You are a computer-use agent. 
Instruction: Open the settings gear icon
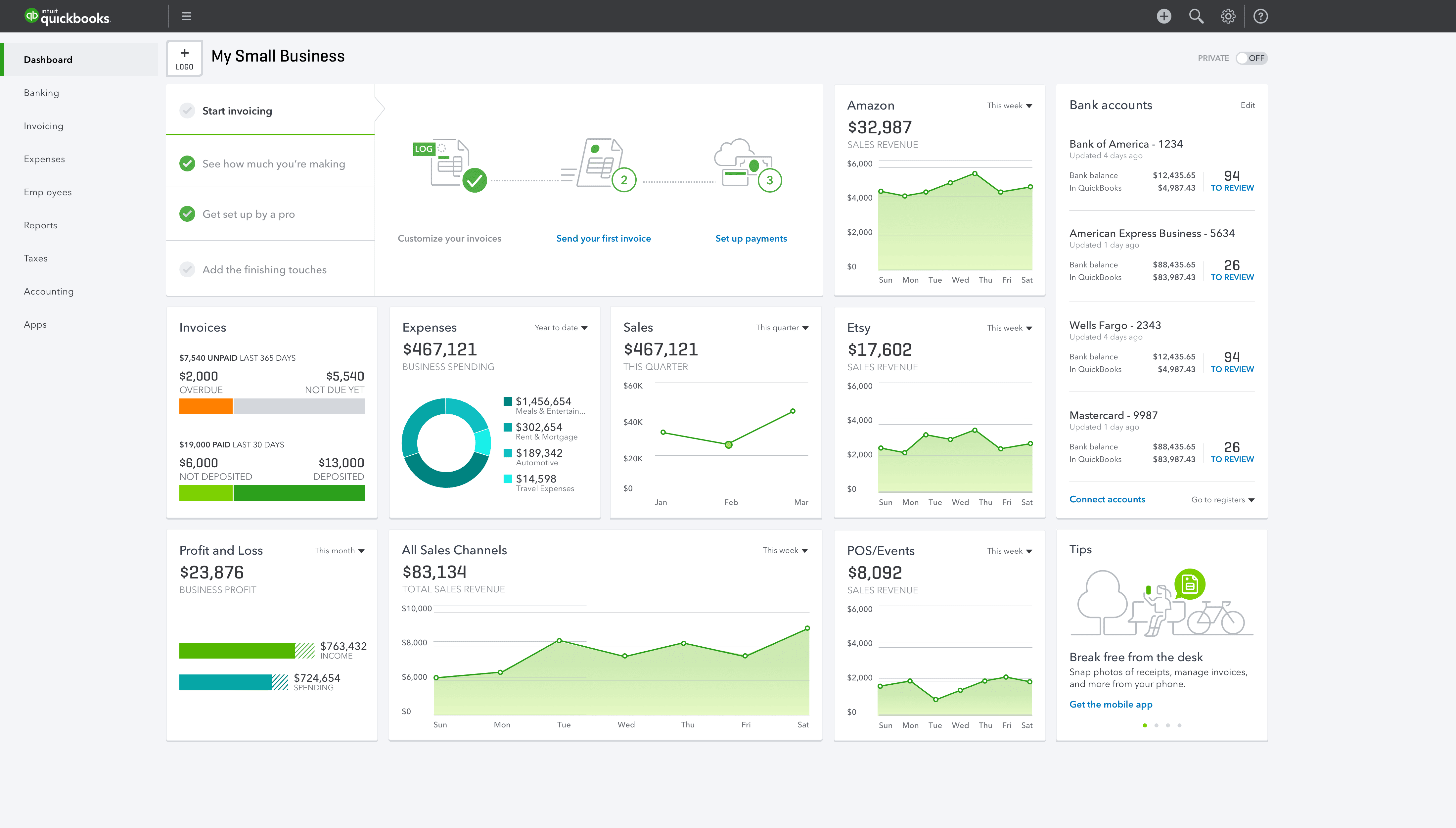[1228, 16]
